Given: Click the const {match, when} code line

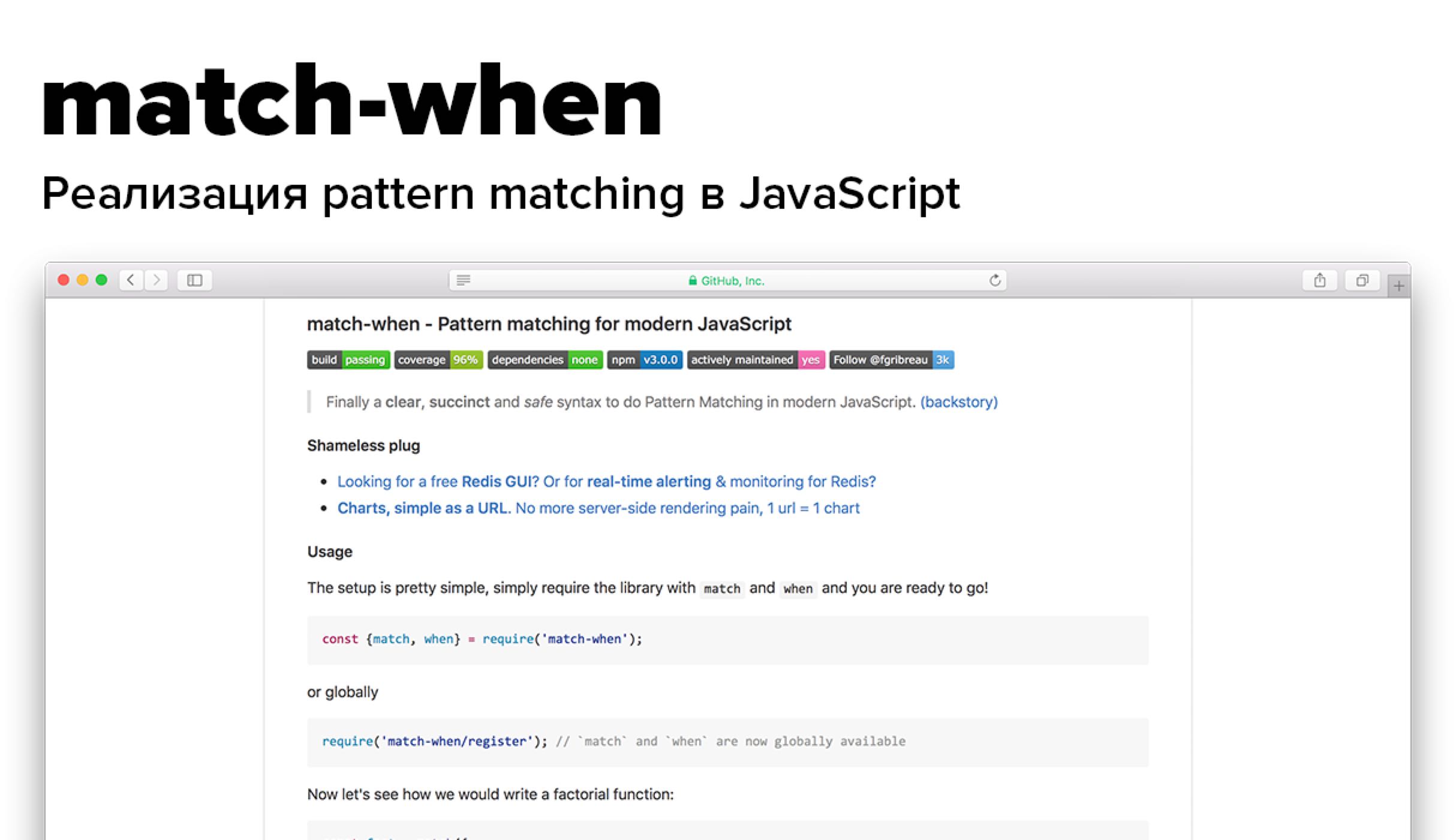Looking at the screenshot, I should click(482, 639).
